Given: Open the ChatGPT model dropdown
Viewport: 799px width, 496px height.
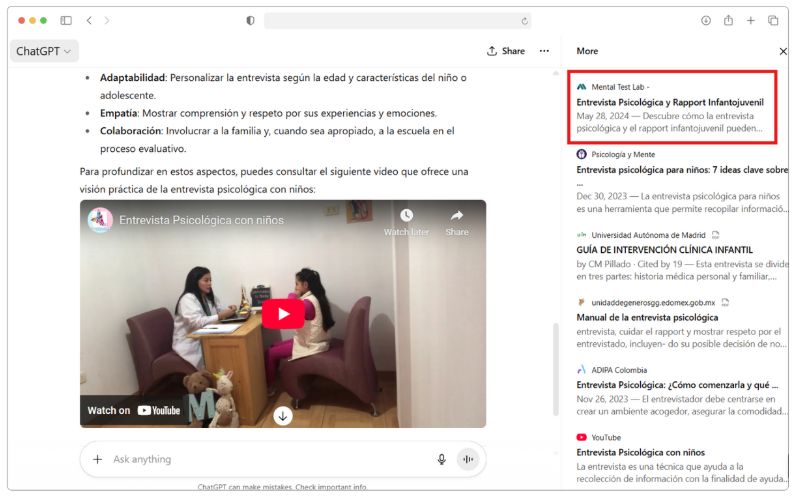Looking at the screenshot, I should pyautogui.click(x=44, y=51).
